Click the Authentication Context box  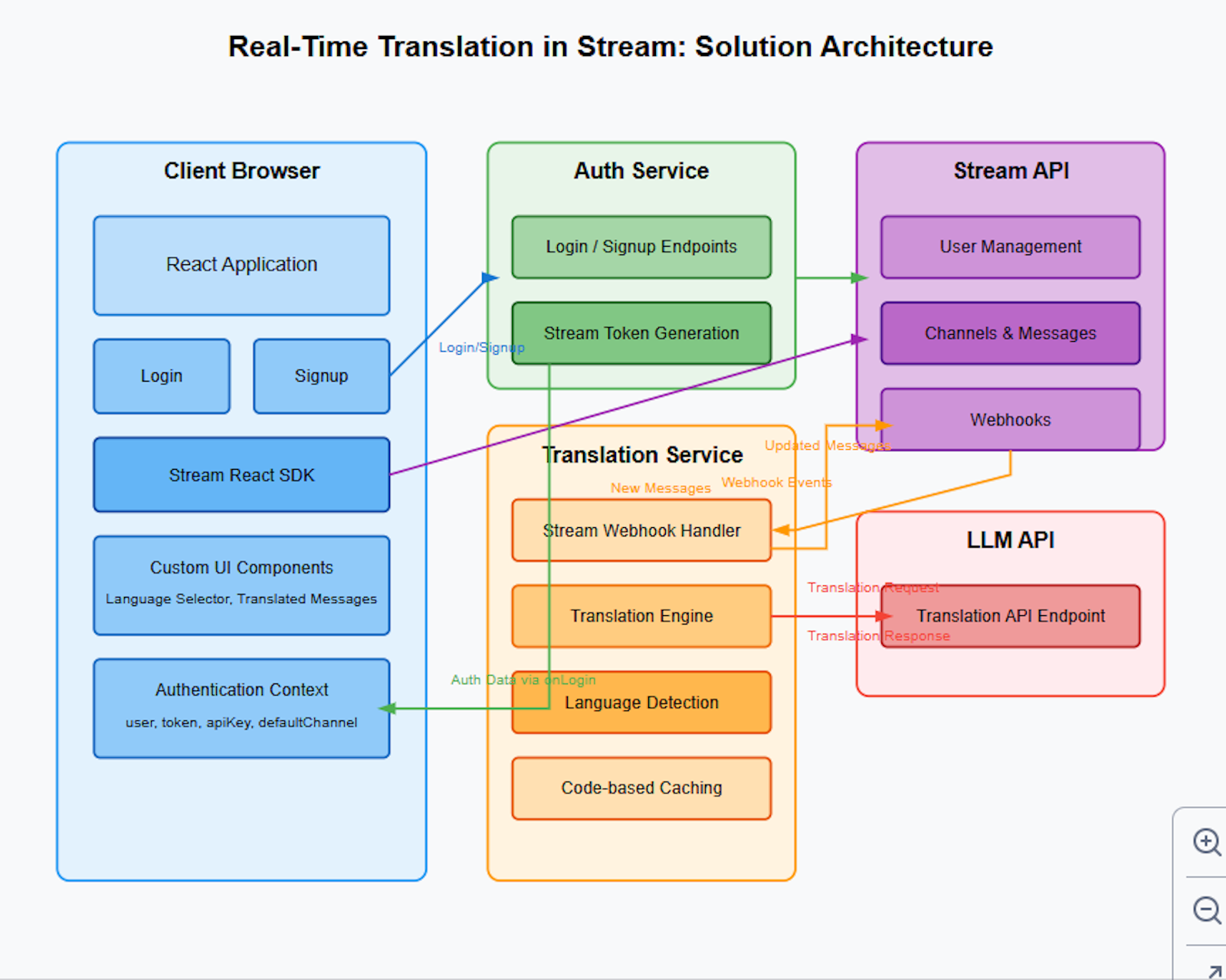coord(241,706)
